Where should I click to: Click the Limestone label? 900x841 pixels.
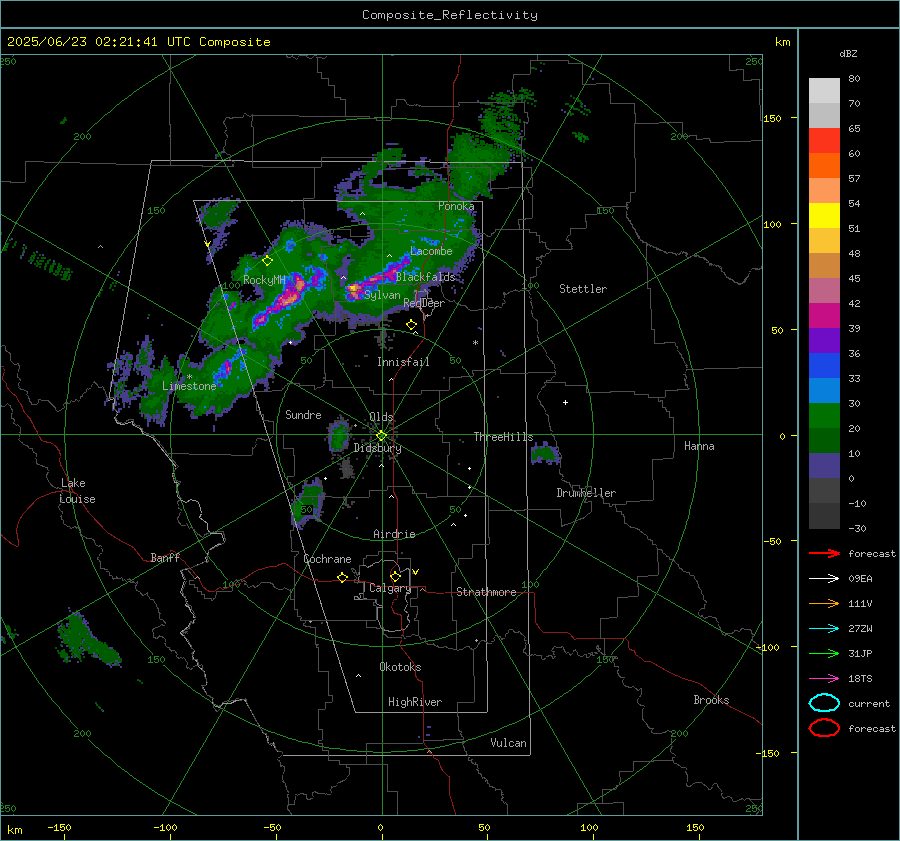tap(189, 386)
